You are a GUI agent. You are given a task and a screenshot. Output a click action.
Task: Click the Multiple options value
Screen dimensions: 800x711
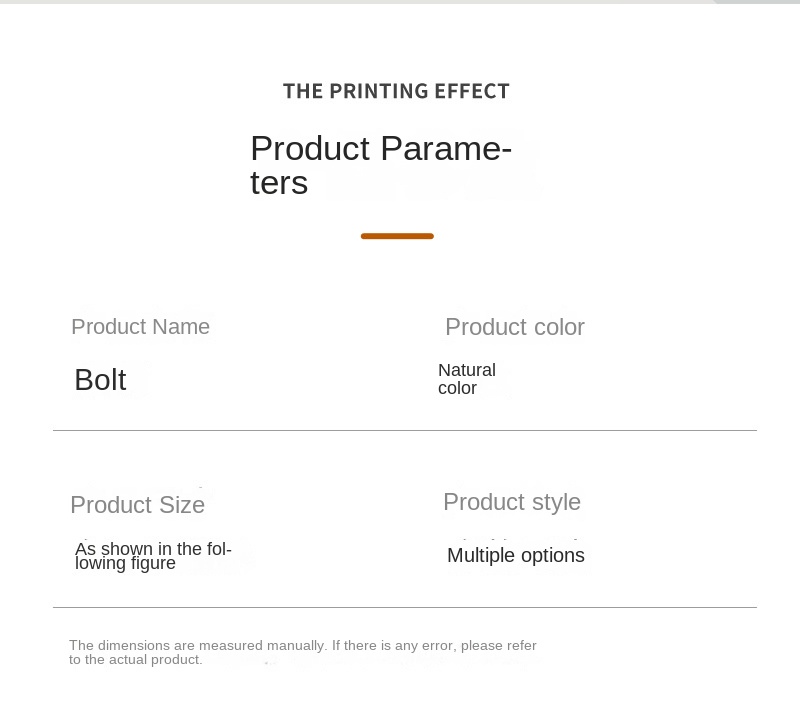pos(516,555)
